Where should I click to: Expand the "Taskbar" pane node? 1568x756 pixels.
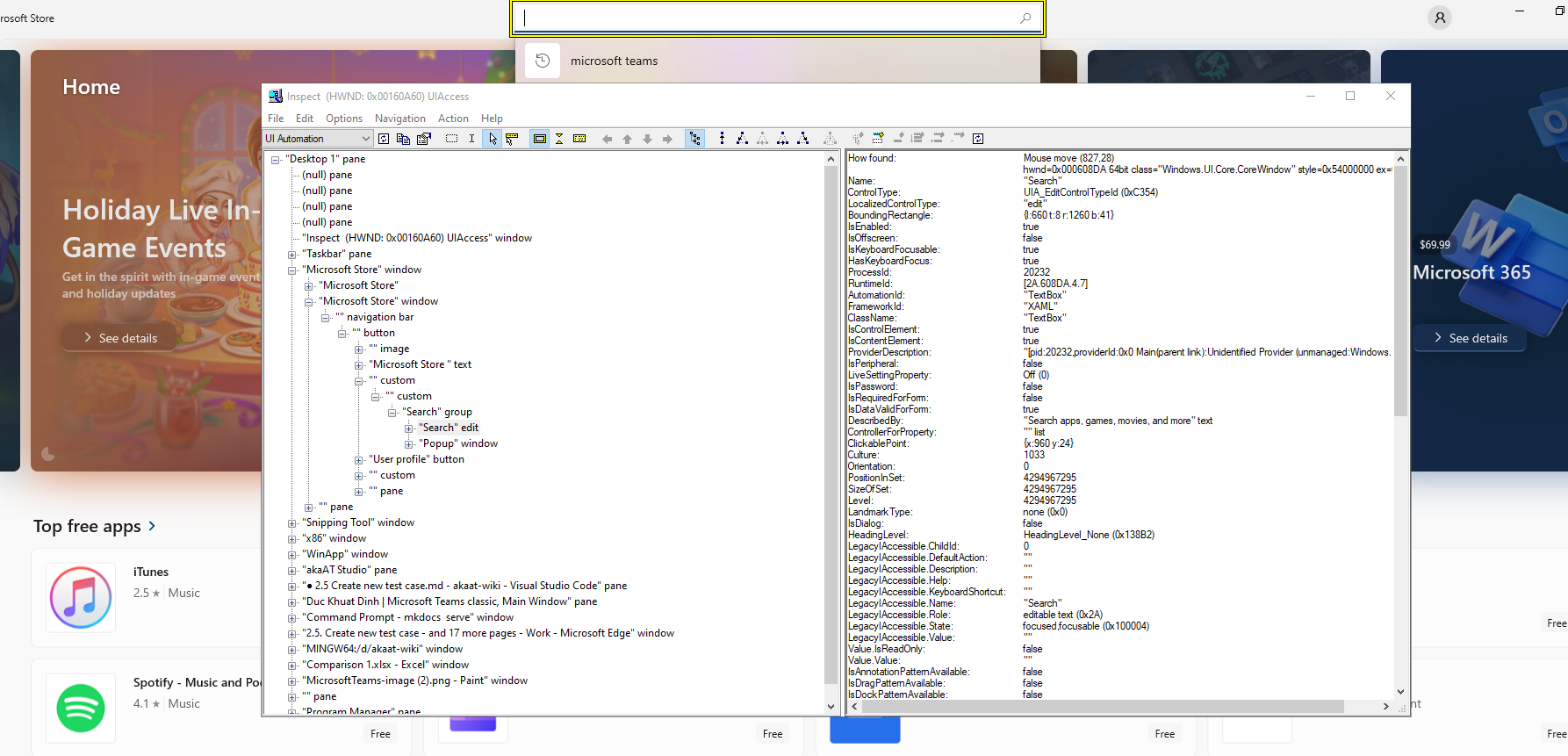coord(292,254)
